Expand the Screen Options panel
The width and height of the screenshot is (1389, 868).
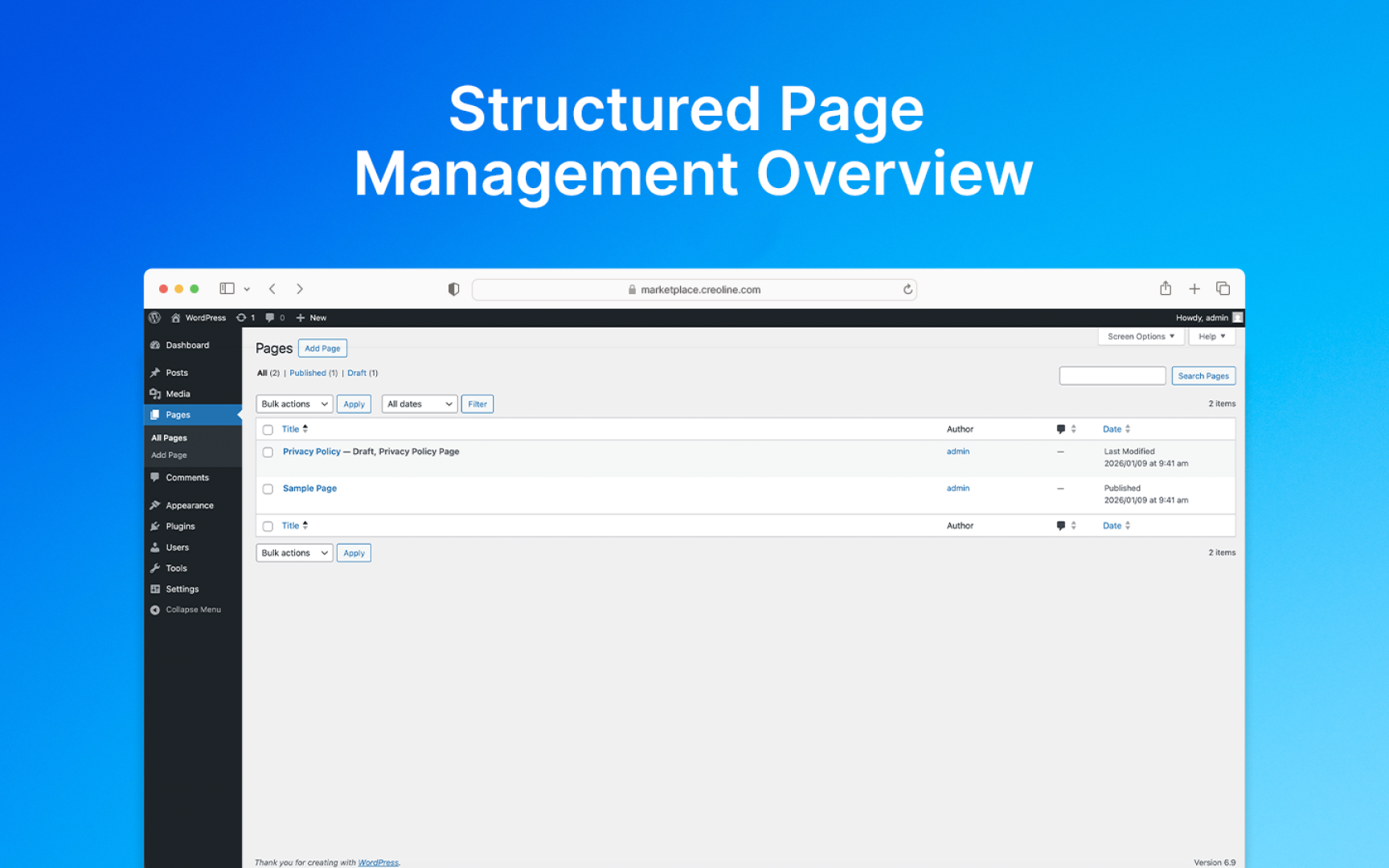tap(1140, 337)
